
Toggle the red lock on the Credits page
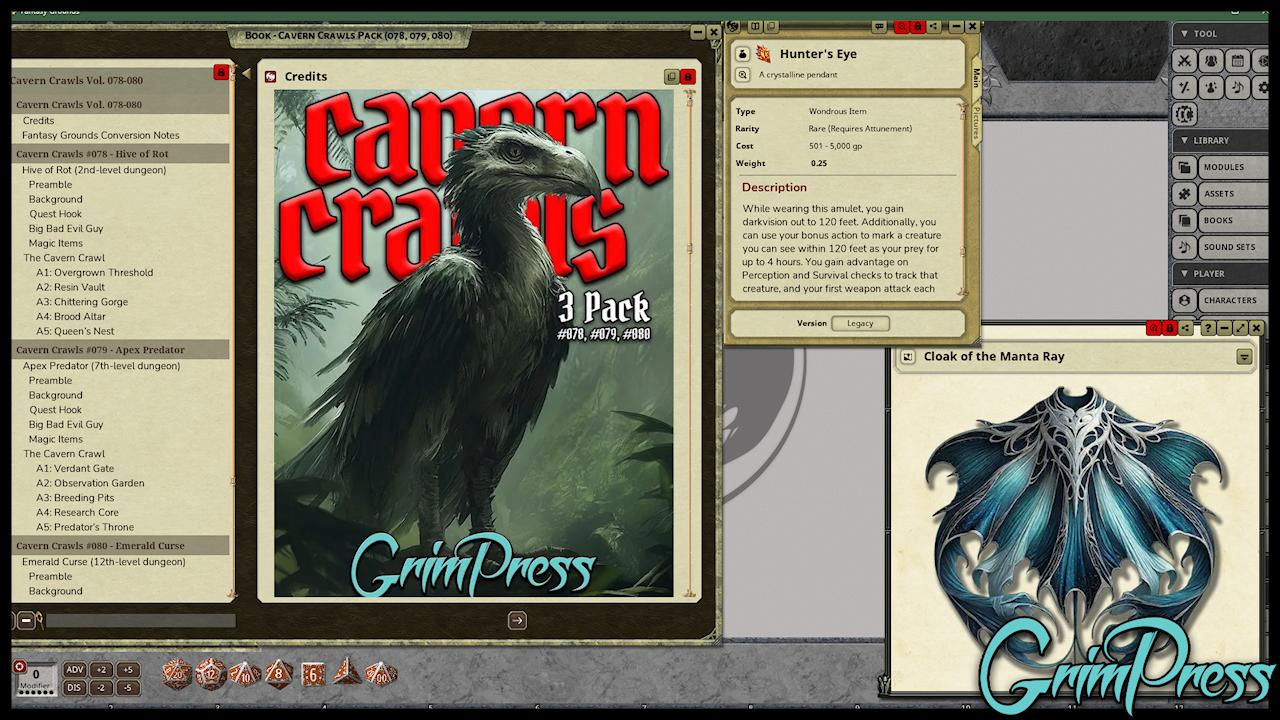click(687, 77)
